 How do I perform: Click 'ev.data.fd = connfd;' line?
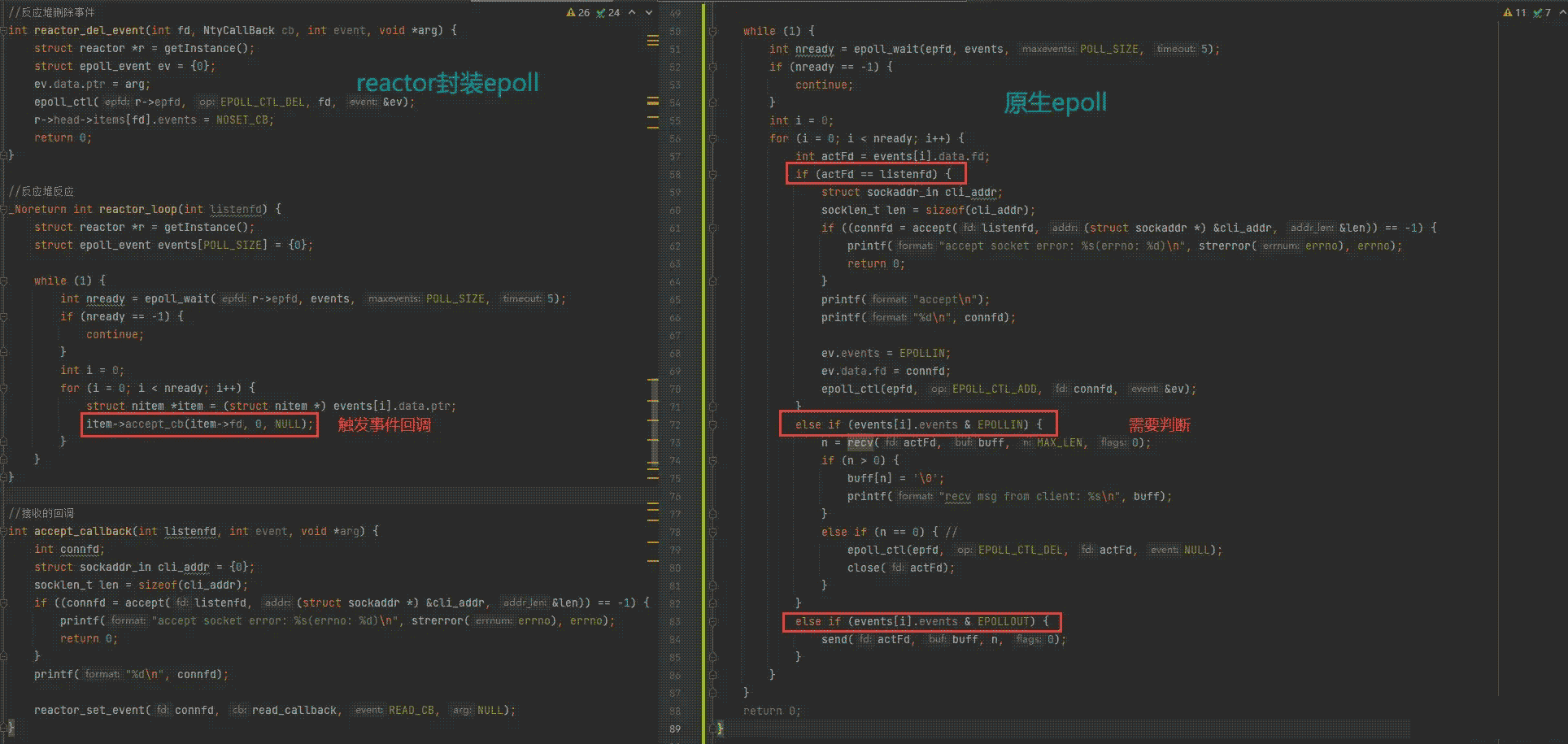click(886, 371)
